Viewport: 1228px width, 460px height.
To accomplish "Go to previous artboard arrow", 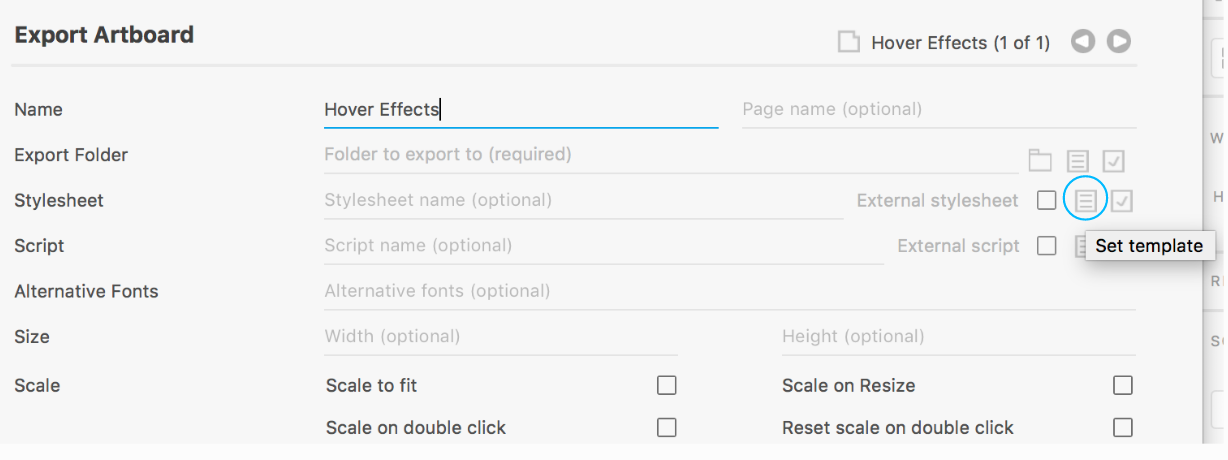I will click(1083, 42).
